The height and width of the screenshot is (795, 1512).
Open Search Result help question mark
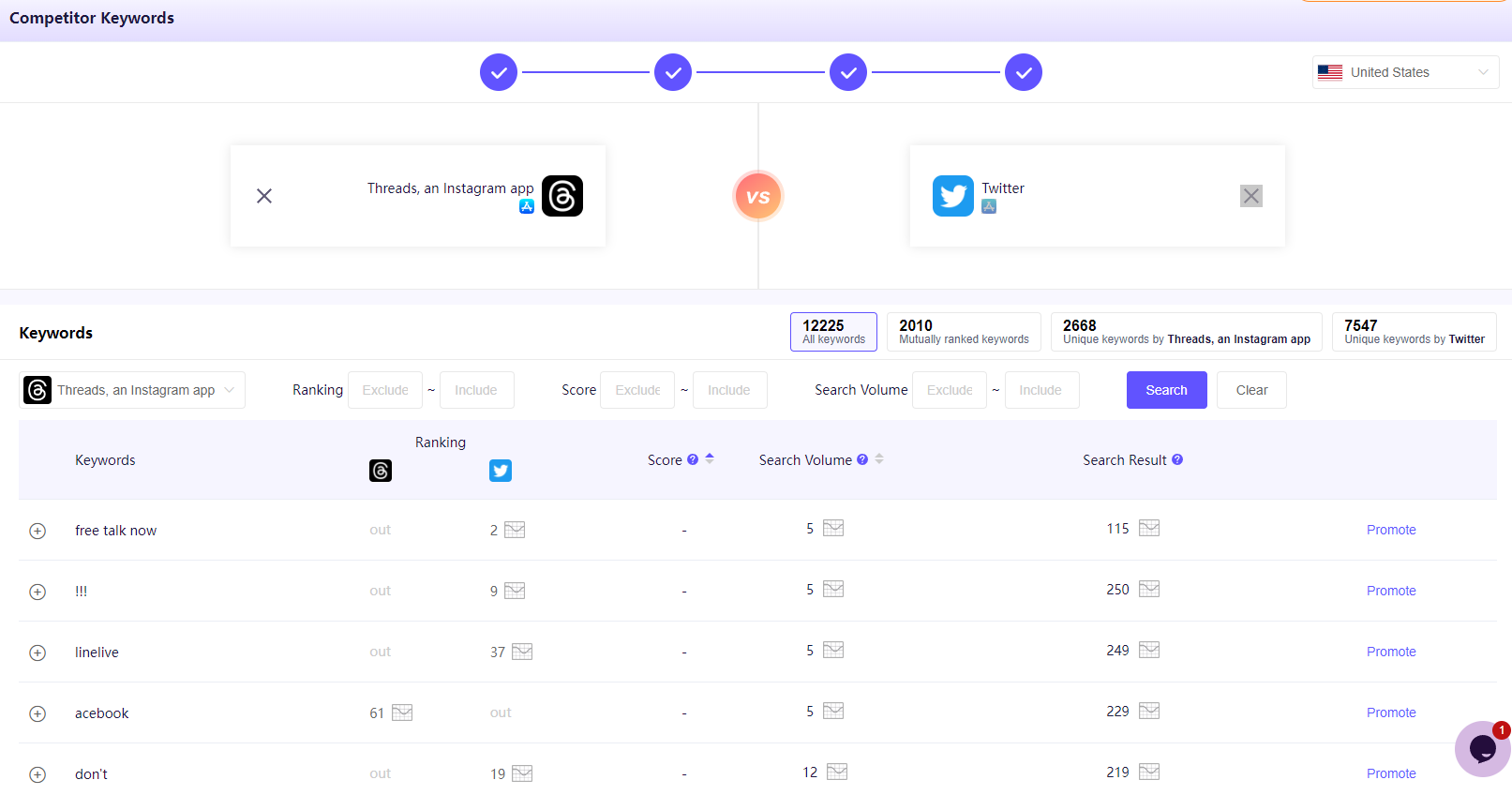coord(1177,459)
